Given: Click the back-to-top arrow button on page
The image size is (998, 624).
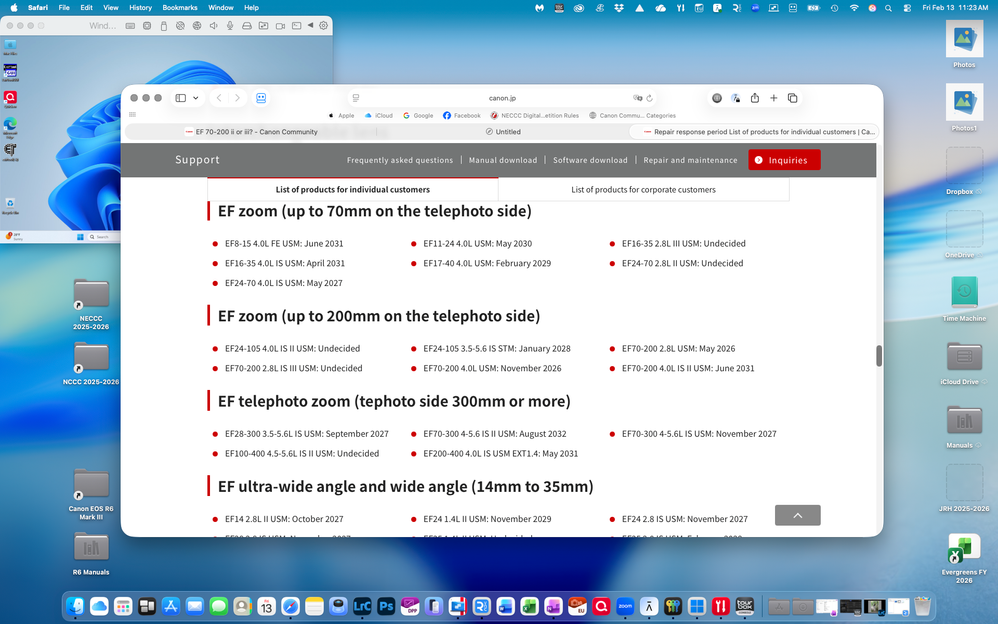Looking at the screenshot, I should point(798,515).
